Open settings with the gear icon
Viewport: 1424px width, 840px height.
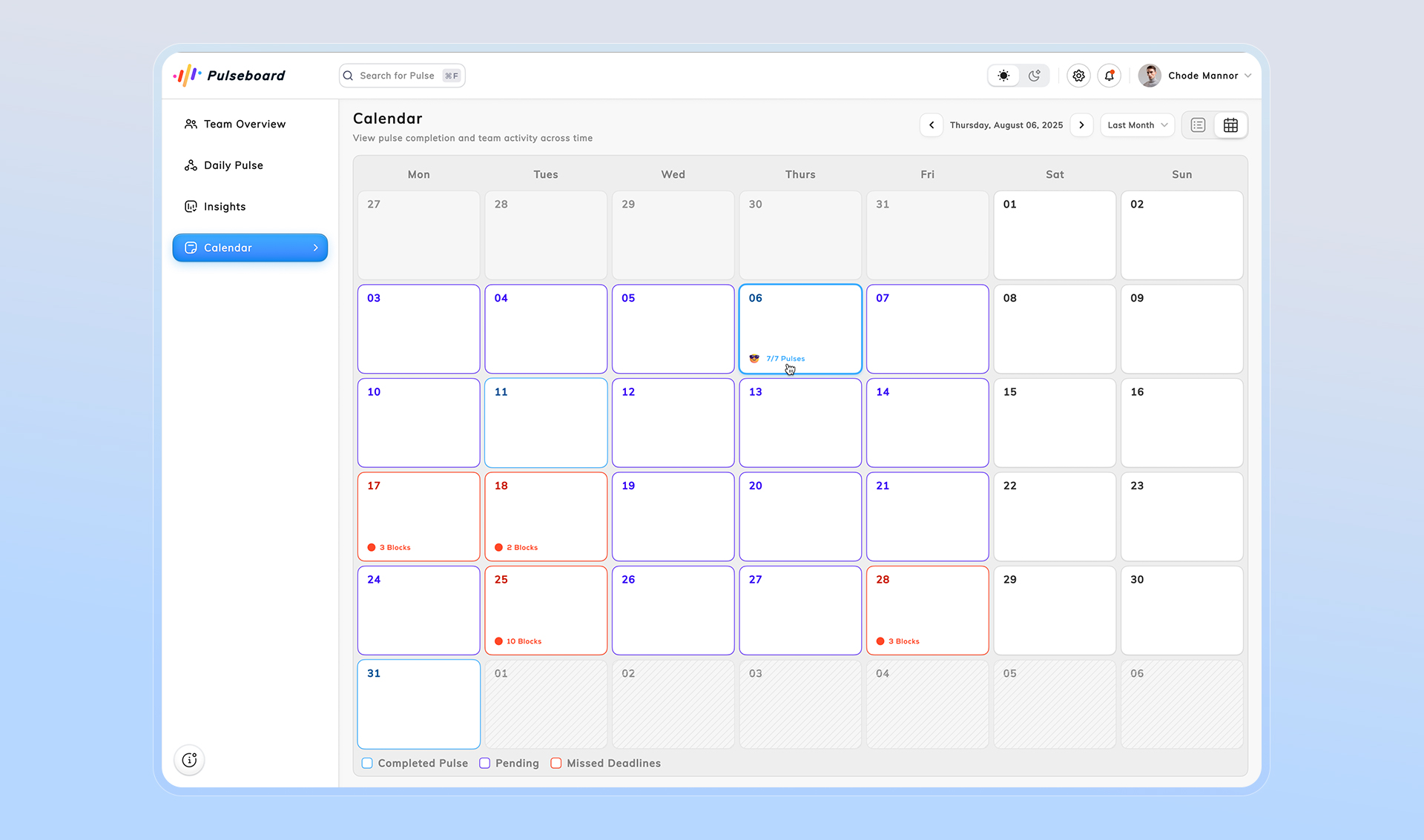(1078, 75)
